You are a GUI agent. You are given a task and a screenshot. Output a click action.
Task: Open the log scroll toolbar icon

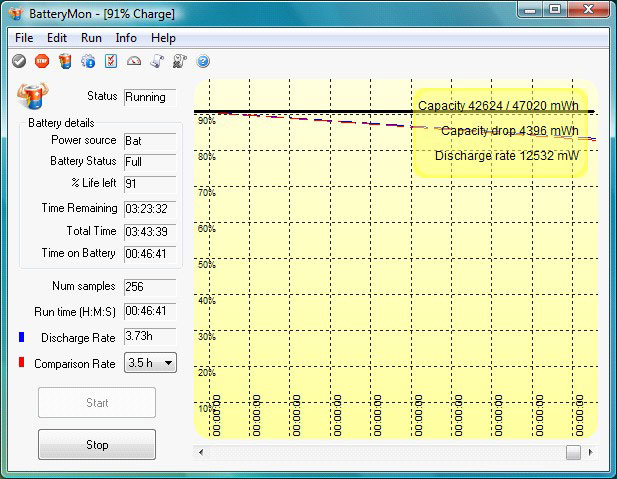click(157, 61)
